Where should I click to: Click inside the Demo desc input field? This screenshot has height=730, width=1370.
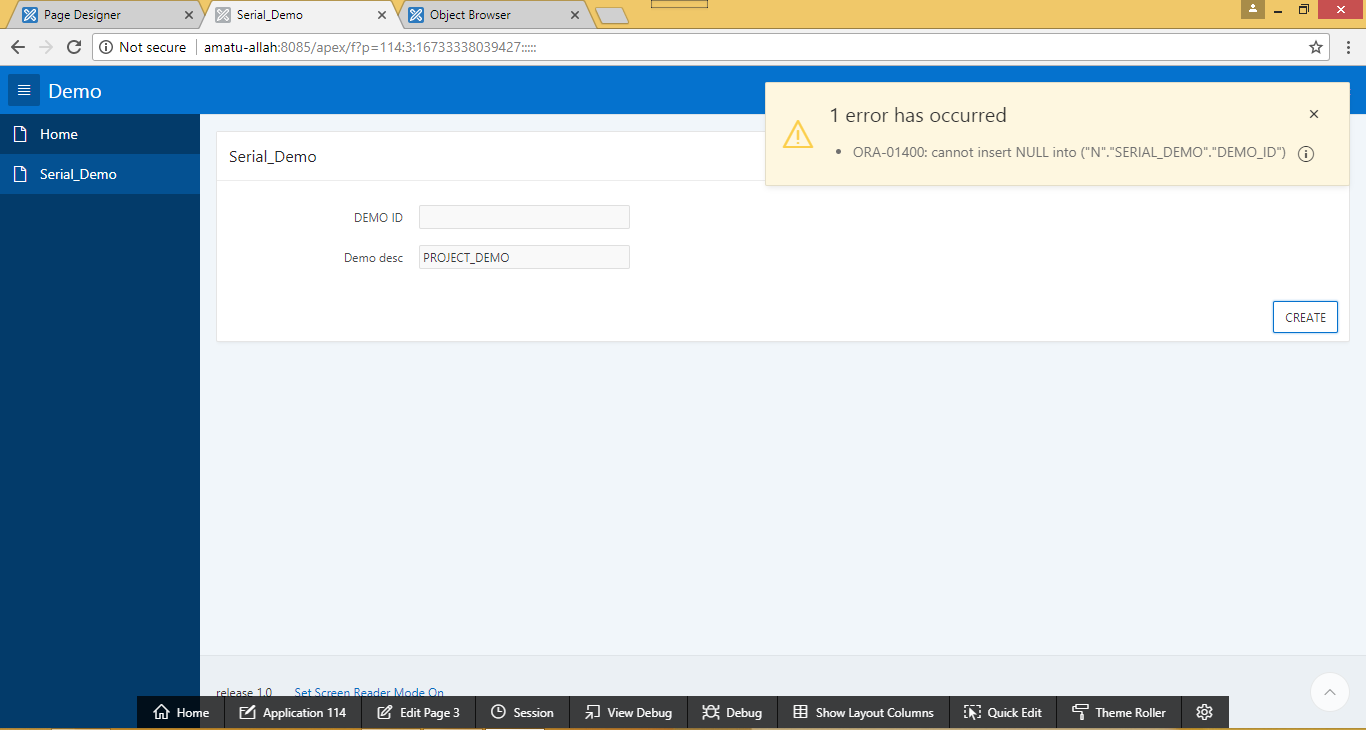[524, 257]
